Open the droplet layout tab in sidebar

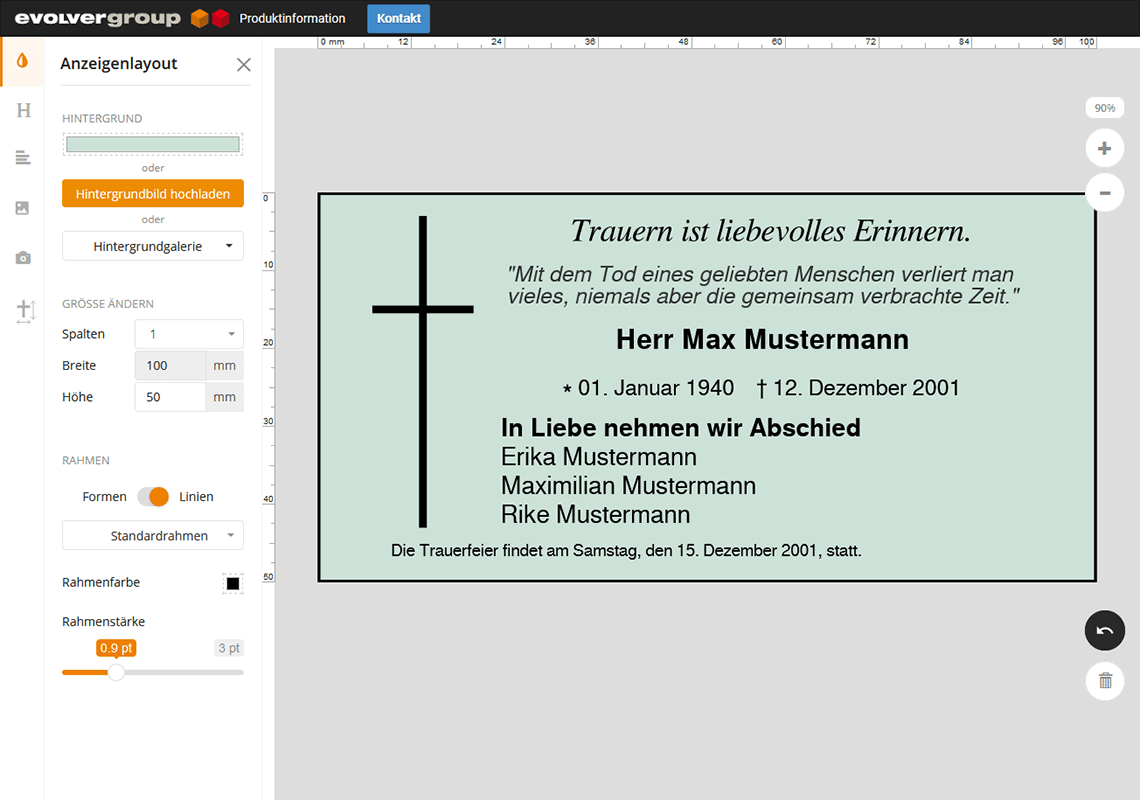22,61
